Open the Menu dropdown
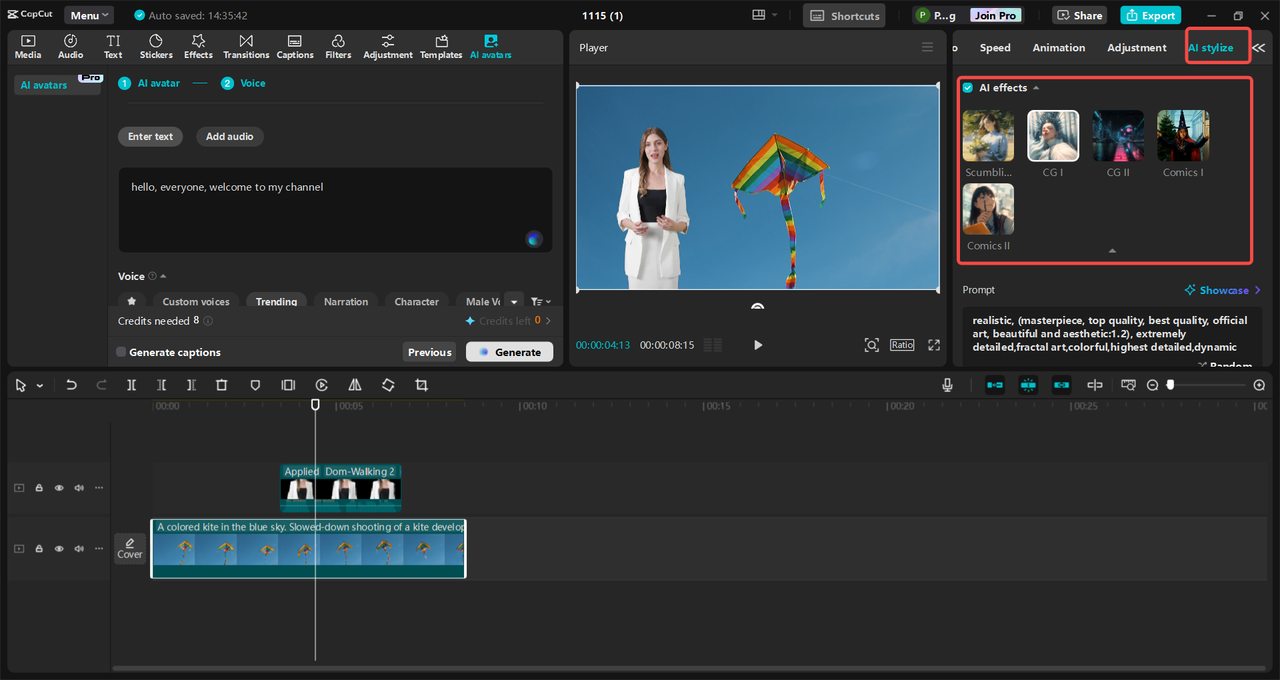The height and width of the screenshot is (680, 1280). point(89,15)
